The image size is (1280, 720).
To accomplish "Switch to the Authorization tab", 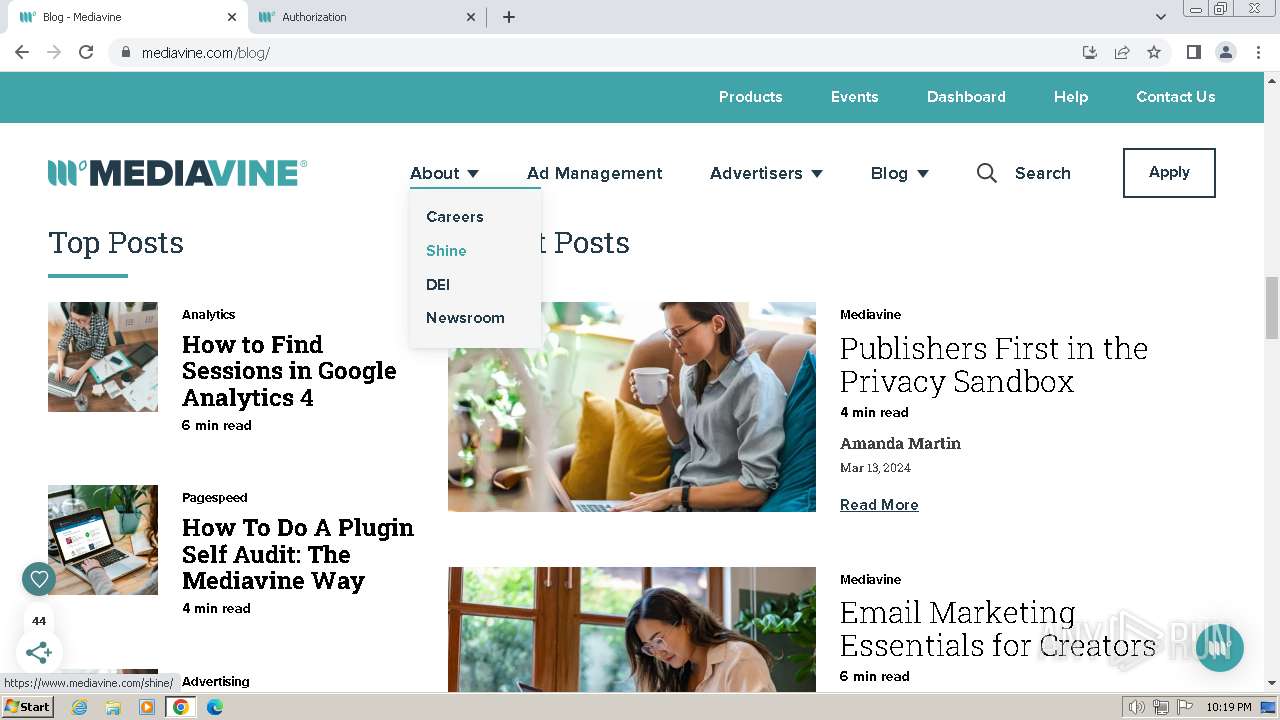I will tap(365, 17).
